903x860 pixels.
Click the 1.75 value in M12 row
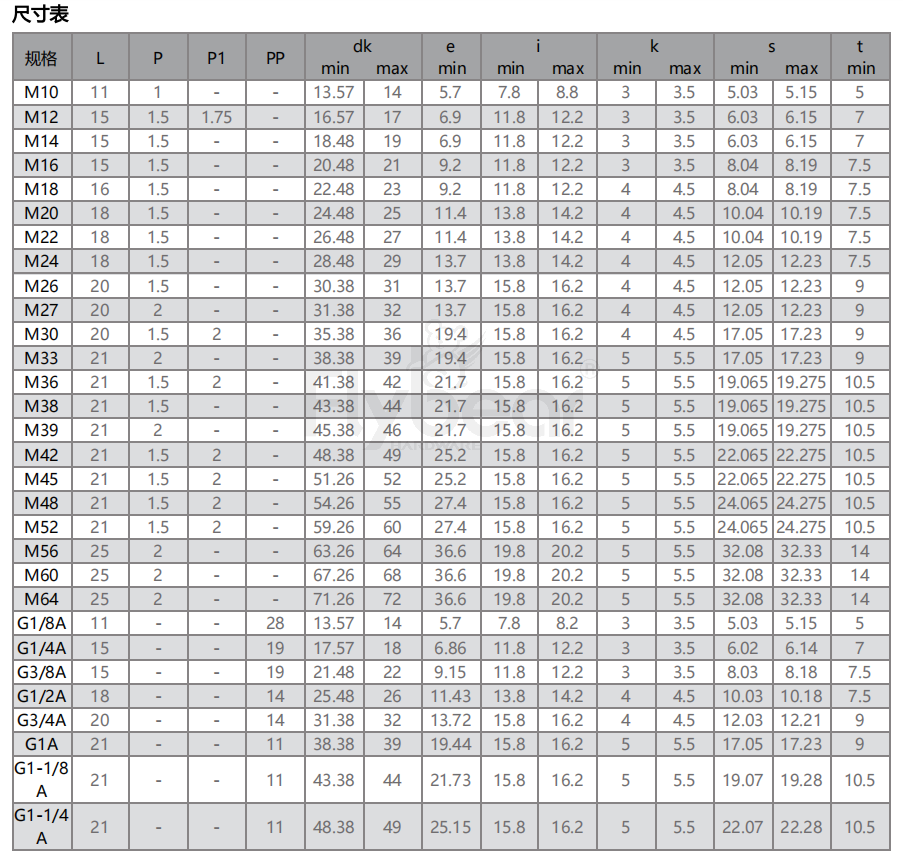216,117
